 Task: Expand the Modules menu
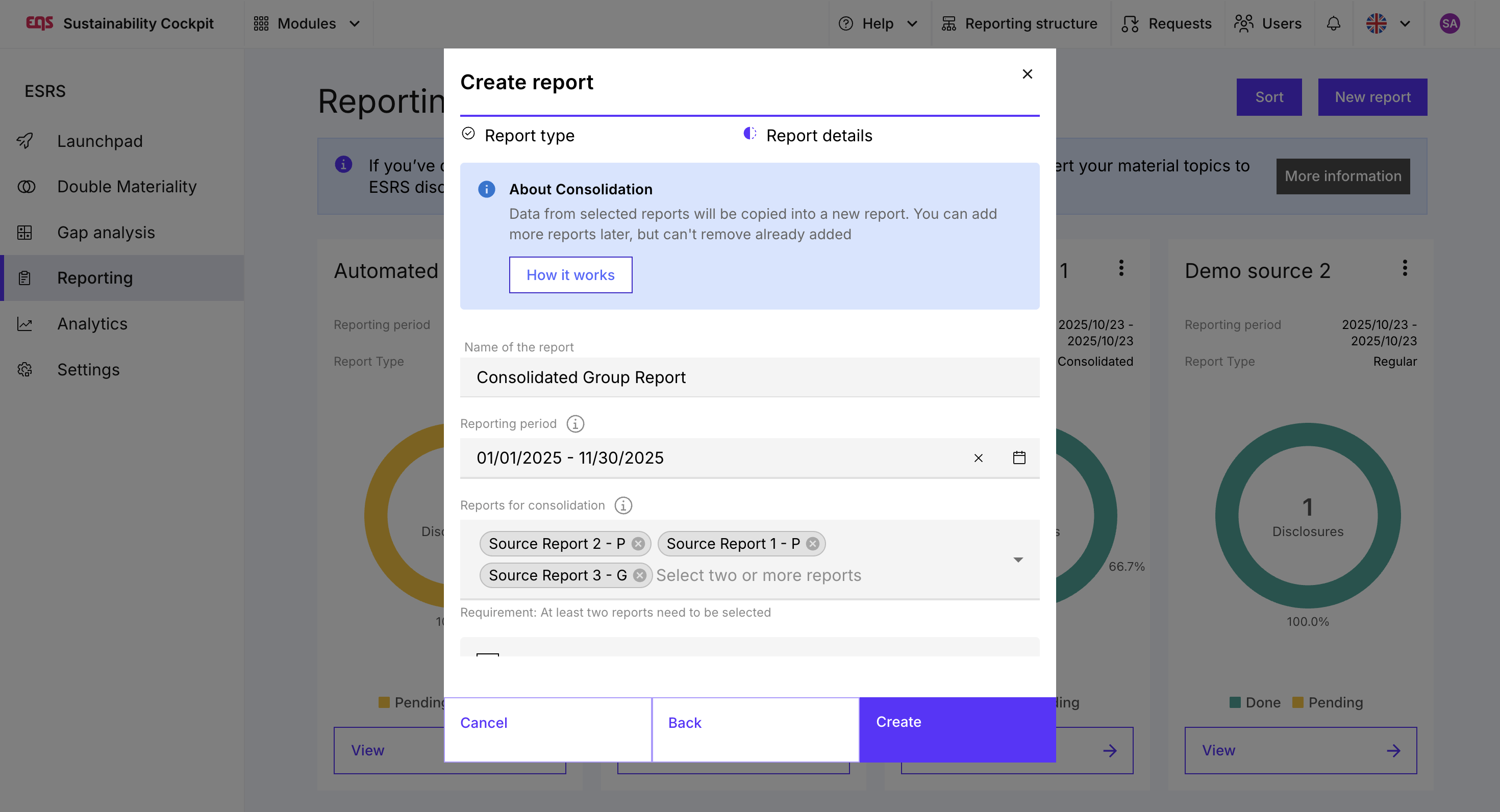pyautogui.click(x=307, y=23)
